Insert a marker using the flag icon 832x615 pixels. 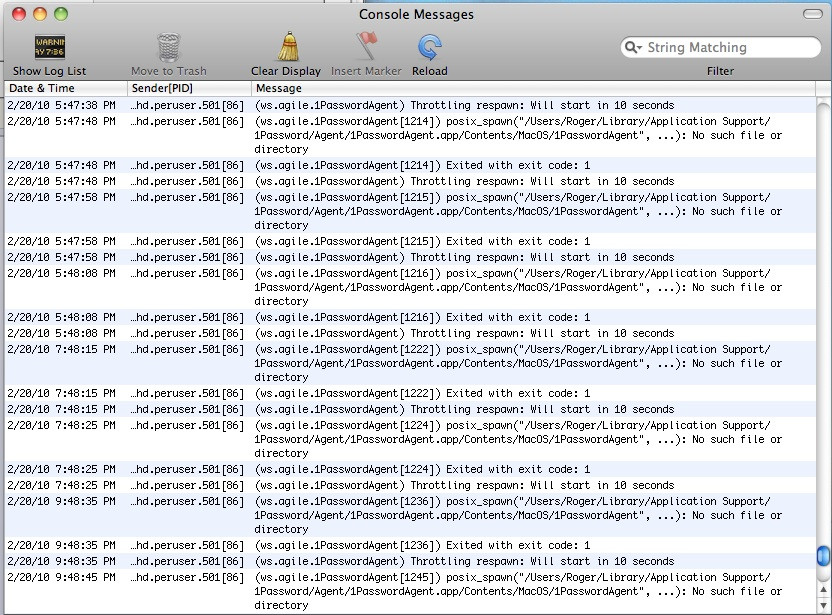click(366, 46)
